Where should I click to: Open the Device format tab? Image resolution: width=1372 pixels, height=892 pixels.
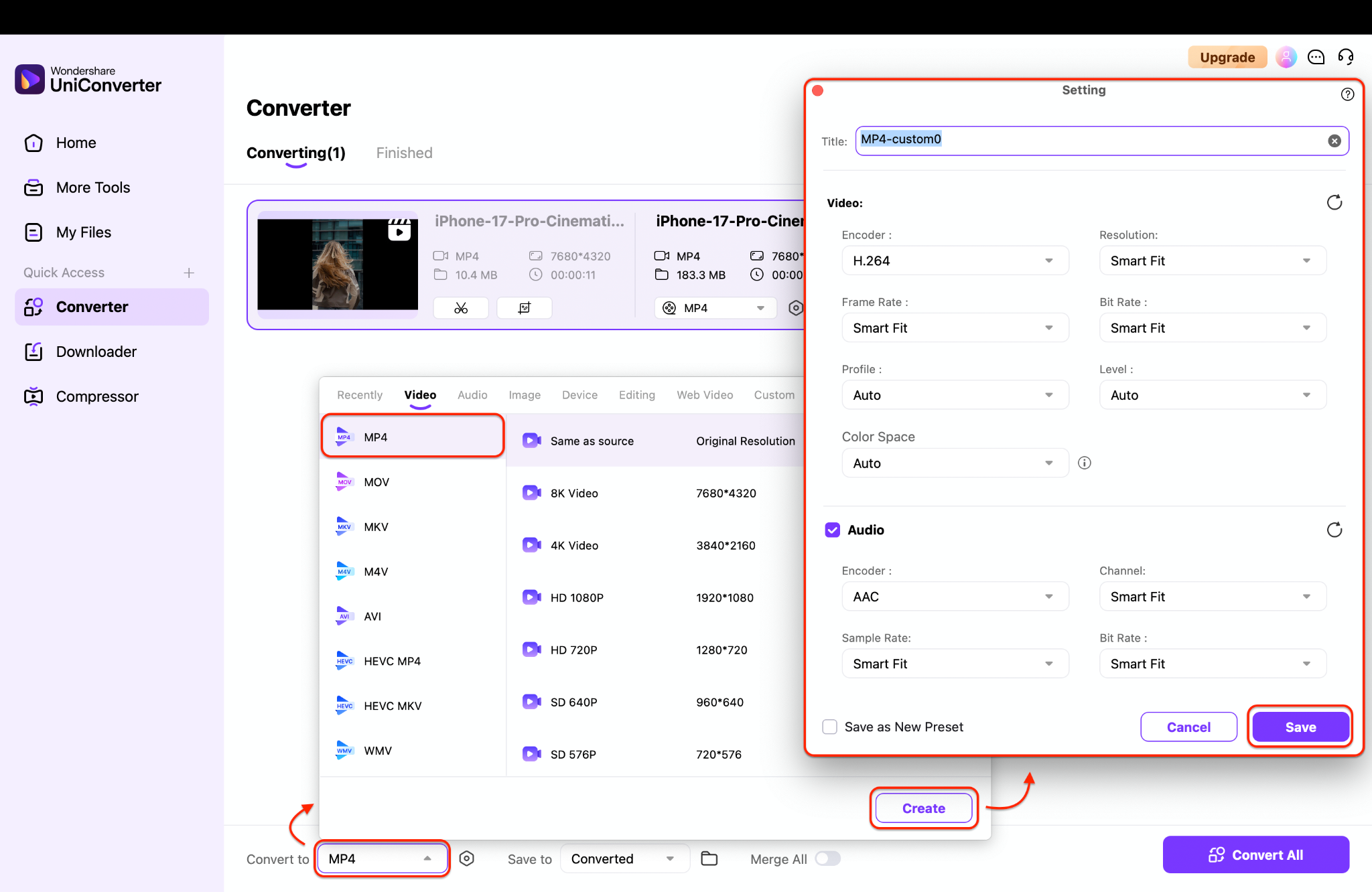coord(579,395)
